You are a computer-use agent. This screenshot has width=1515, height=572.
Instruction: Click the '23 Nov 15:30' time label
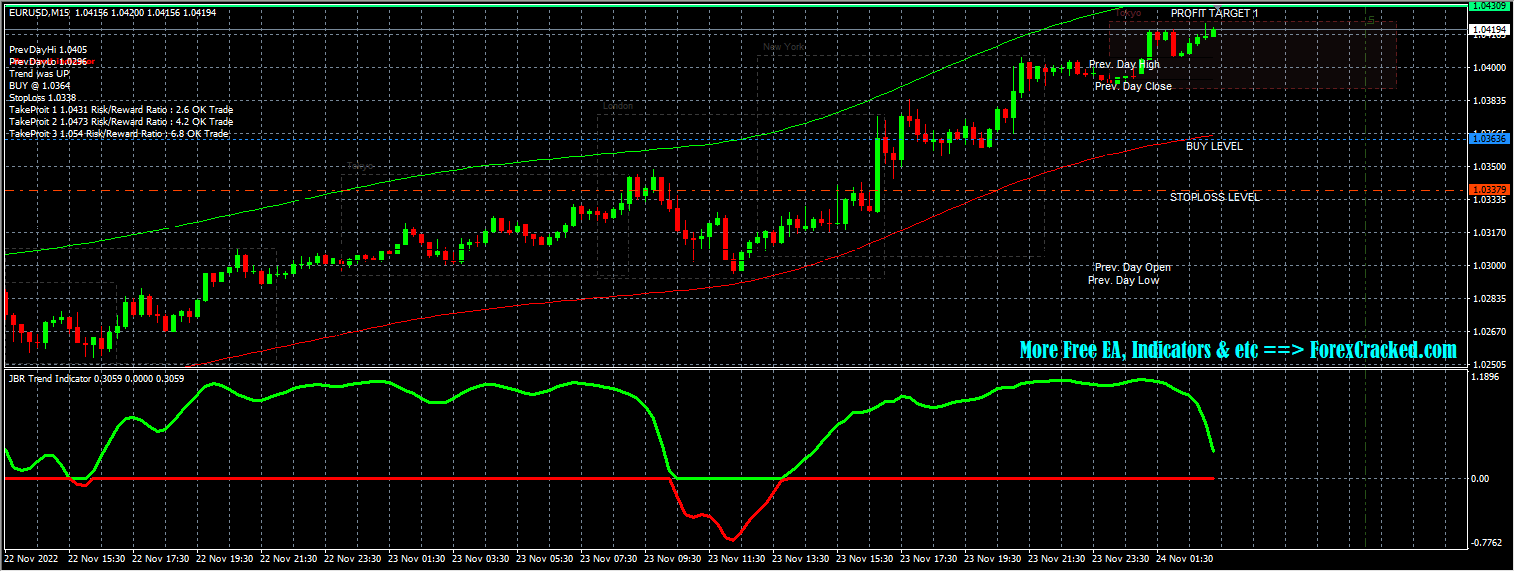865,559
